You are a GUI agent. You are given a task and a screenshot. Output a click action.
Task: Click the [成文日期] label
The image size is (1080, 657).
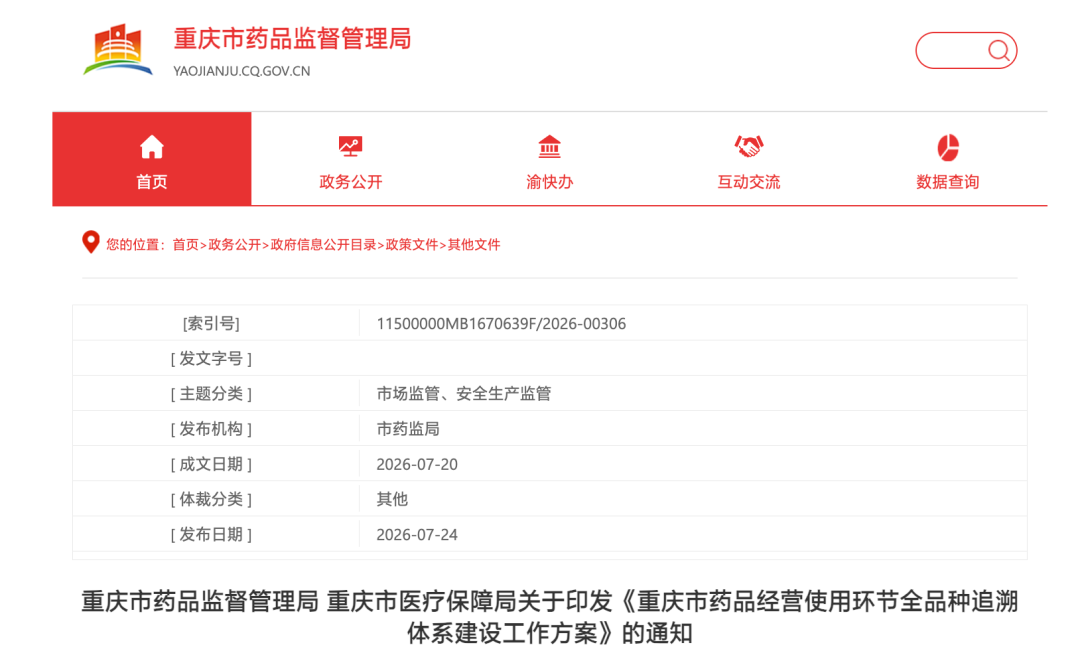[x=211, y=464]
